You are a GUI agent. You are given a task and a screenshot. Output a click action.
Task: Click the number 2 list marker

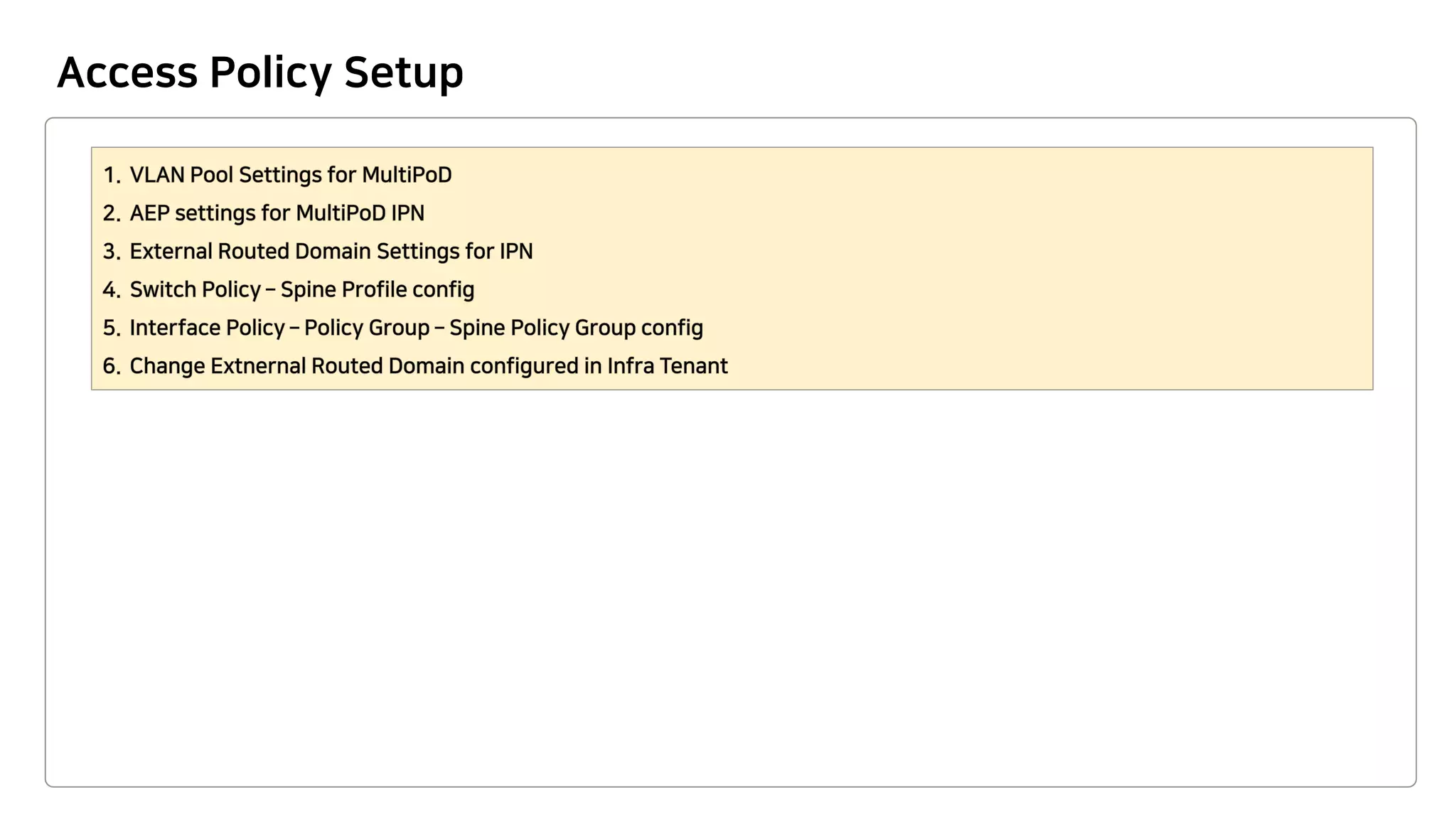point(112,213)
